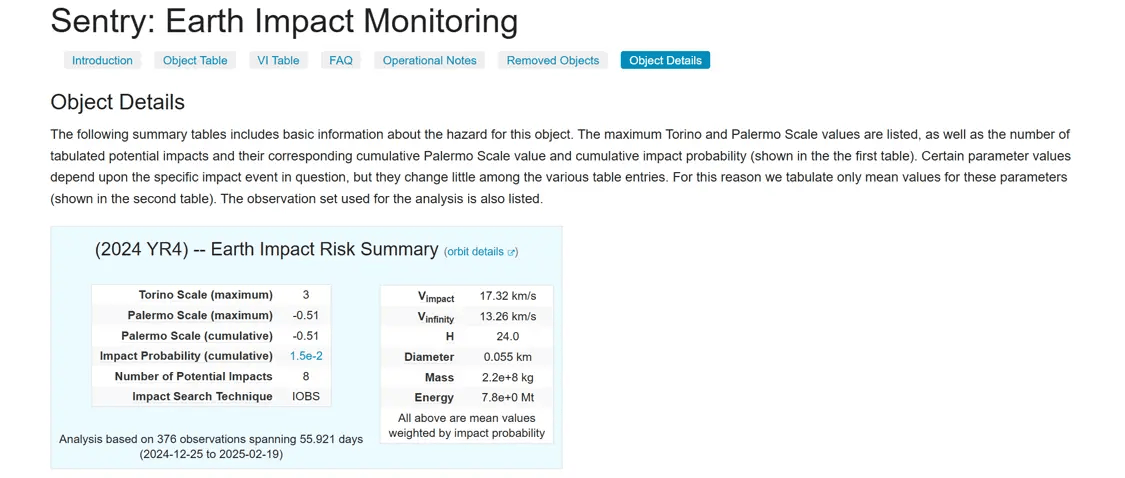Click the 7.8e+0 Mt energy value
Viewport: 1125px width, 478px height.
point(508,398)
